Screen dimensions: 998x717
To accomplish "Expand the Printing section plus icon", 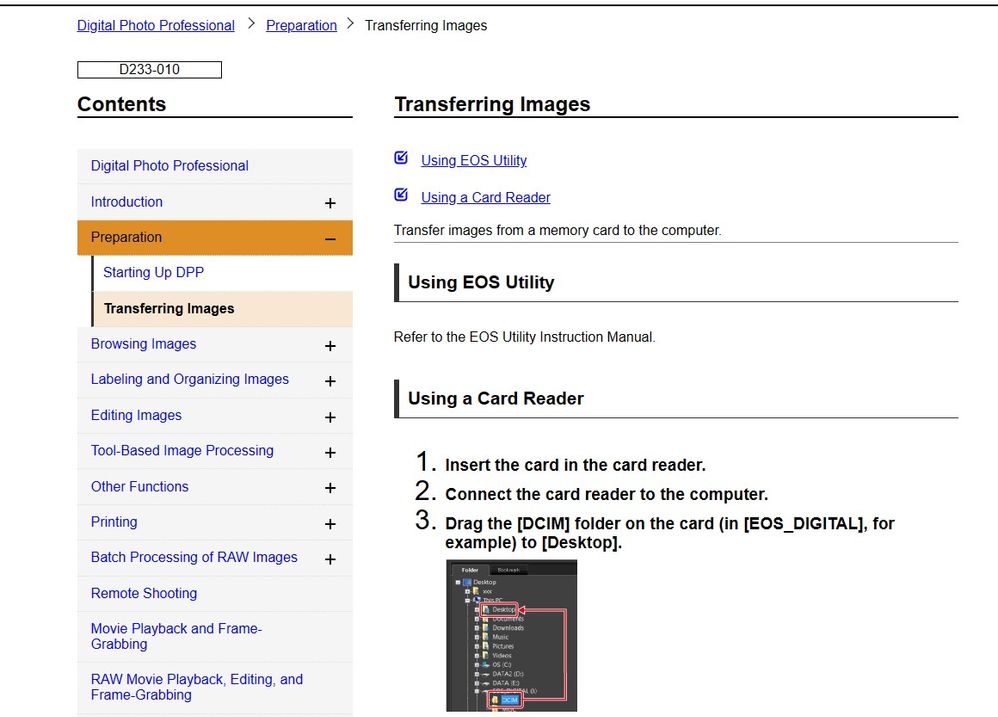I will (330, 524).
